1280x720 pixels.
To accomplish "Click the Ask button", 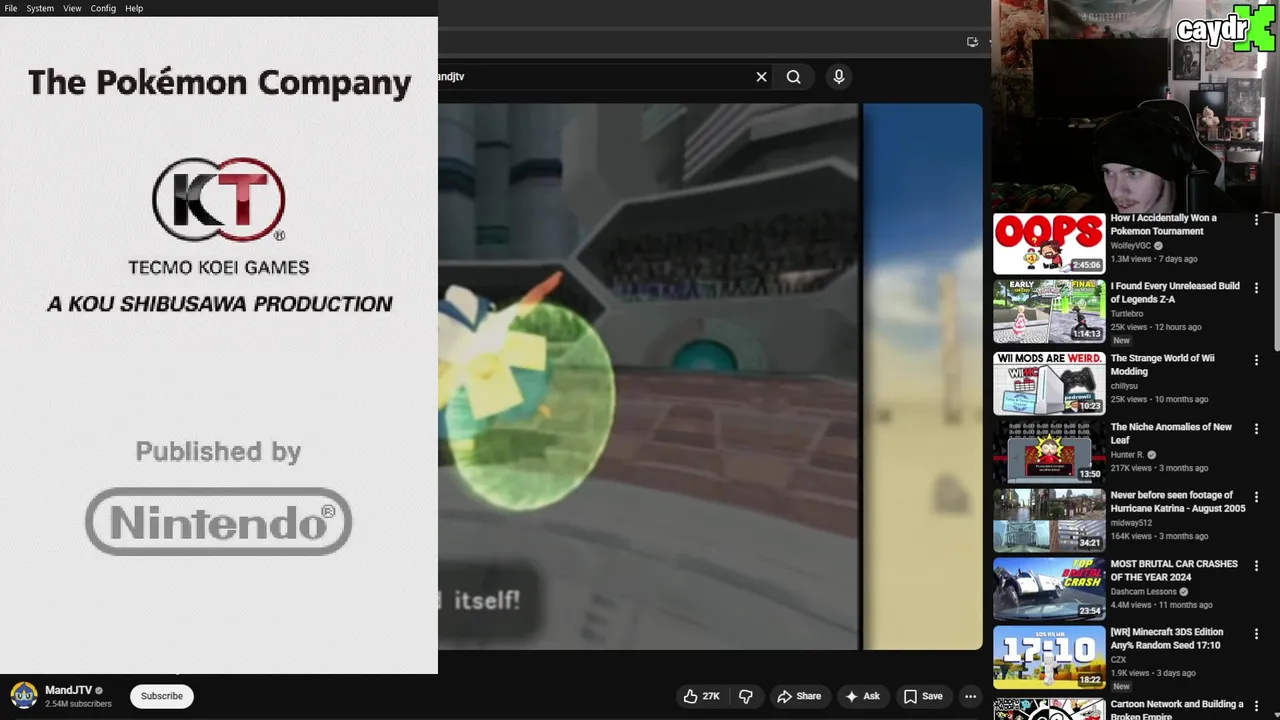I will click(862, 696).
